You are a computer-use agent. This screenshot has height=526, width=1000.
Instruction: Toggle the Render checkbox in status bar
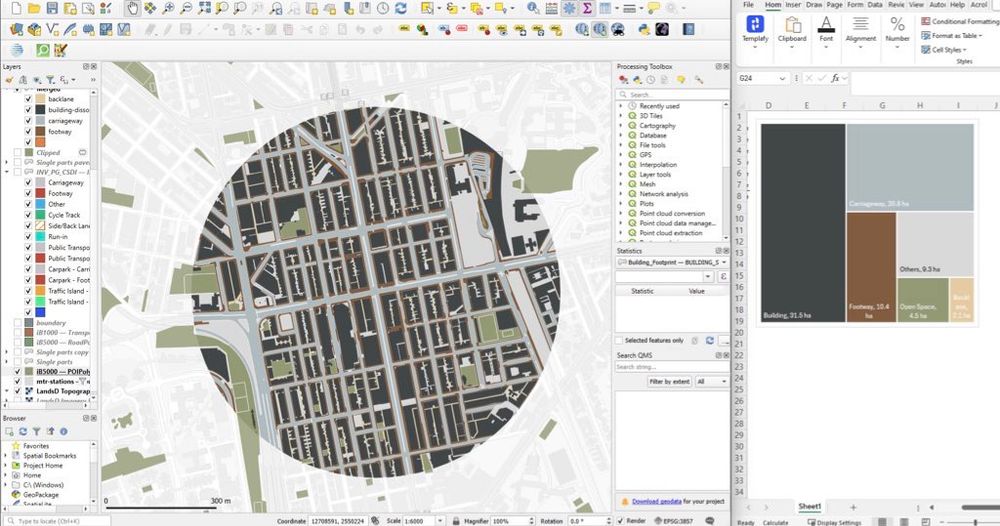coord(621,521)
